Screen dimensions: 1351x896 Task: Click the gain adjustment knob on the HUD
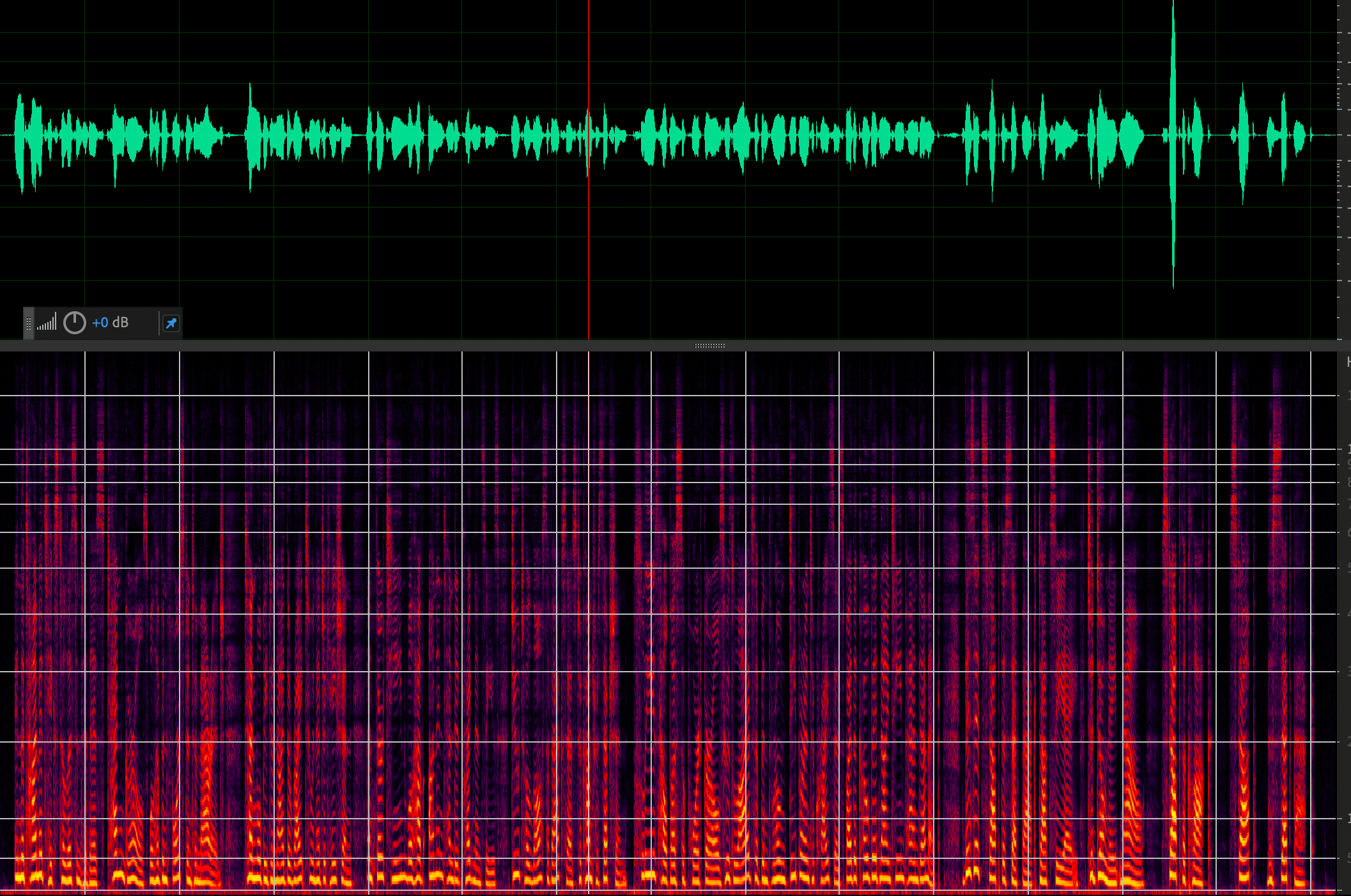click(75, 323)
